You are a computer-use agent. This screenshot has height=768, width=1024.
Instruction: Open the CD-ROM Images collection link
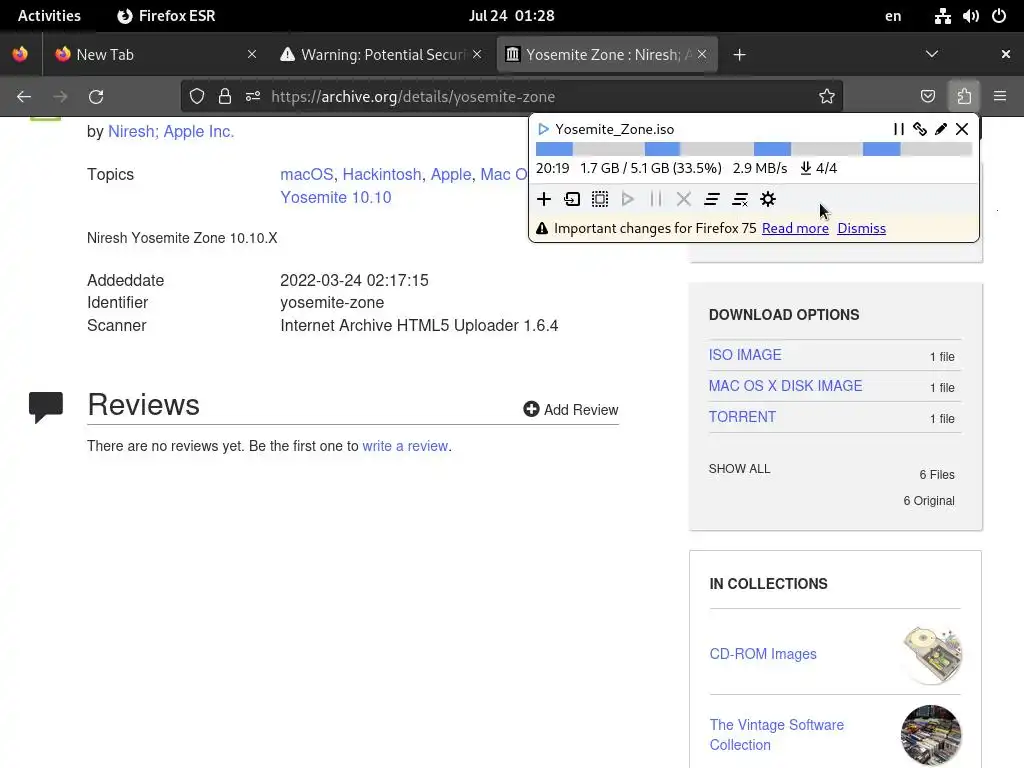(763, 654)
